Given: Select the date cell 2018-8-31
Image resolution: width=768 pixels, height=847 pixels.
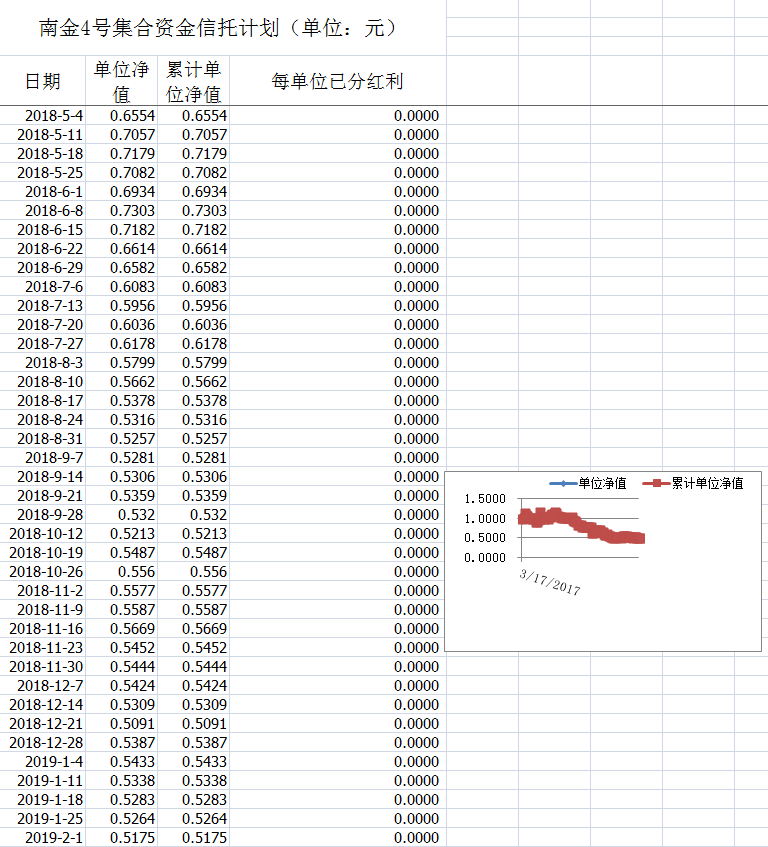Looking at the screenshot, I should pyautogui.click(x=43, y=439).
